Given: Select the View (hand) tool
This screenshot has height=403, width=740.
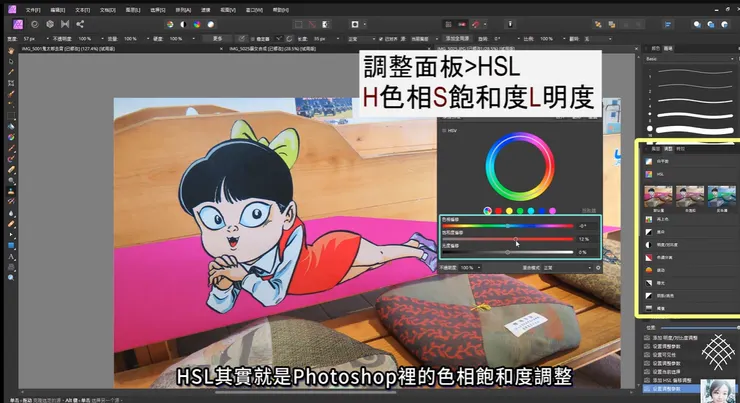Looking at the screenshot, I should tap(11, 50).
